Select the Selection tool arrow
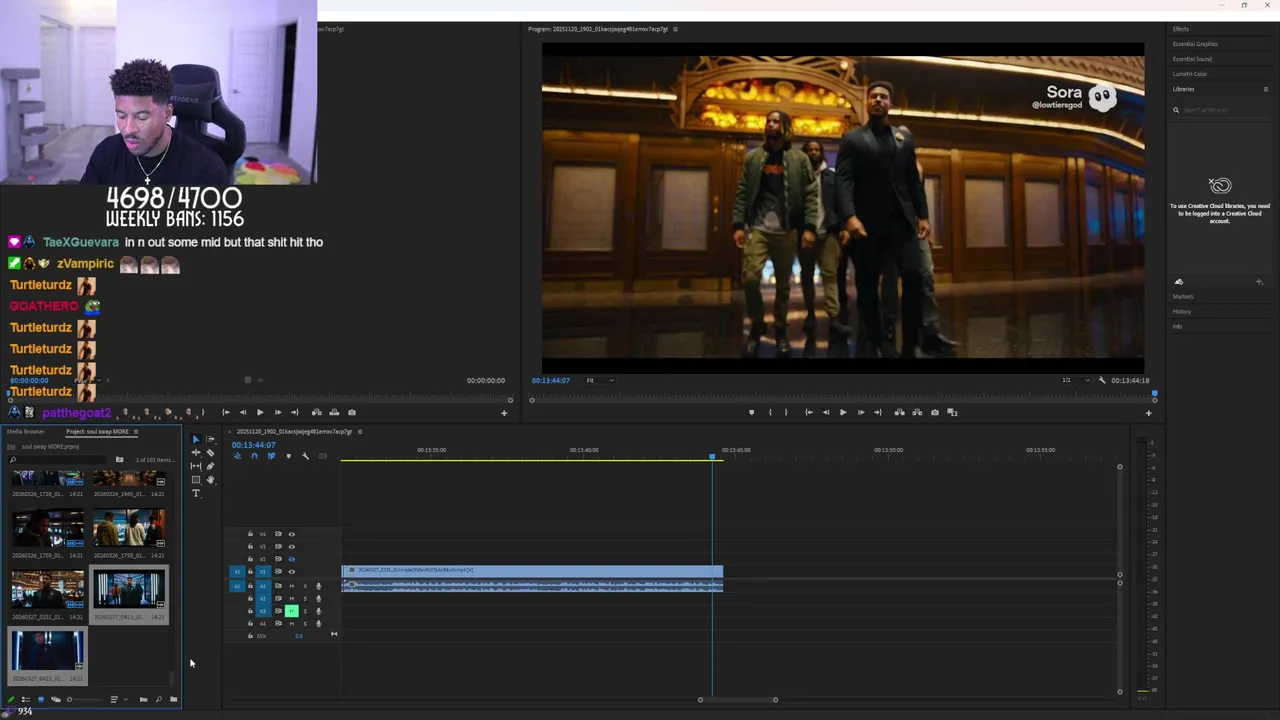The image size is (1280, 720). pyautogui.click(x=196, y=439)
